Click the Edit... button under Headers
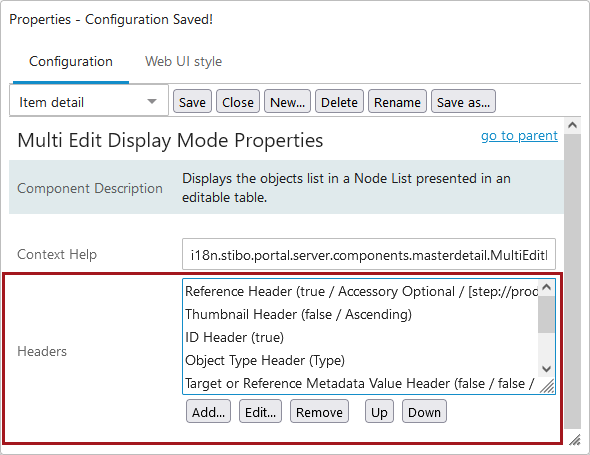The image size is (590, 455). point(260,412)
